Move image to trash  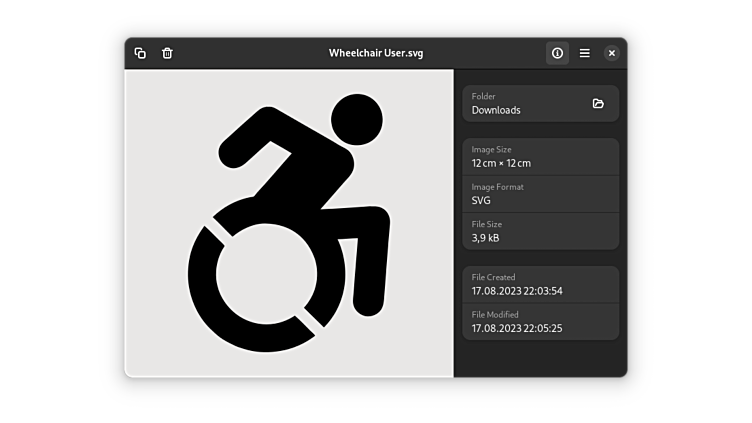[167, 53]
